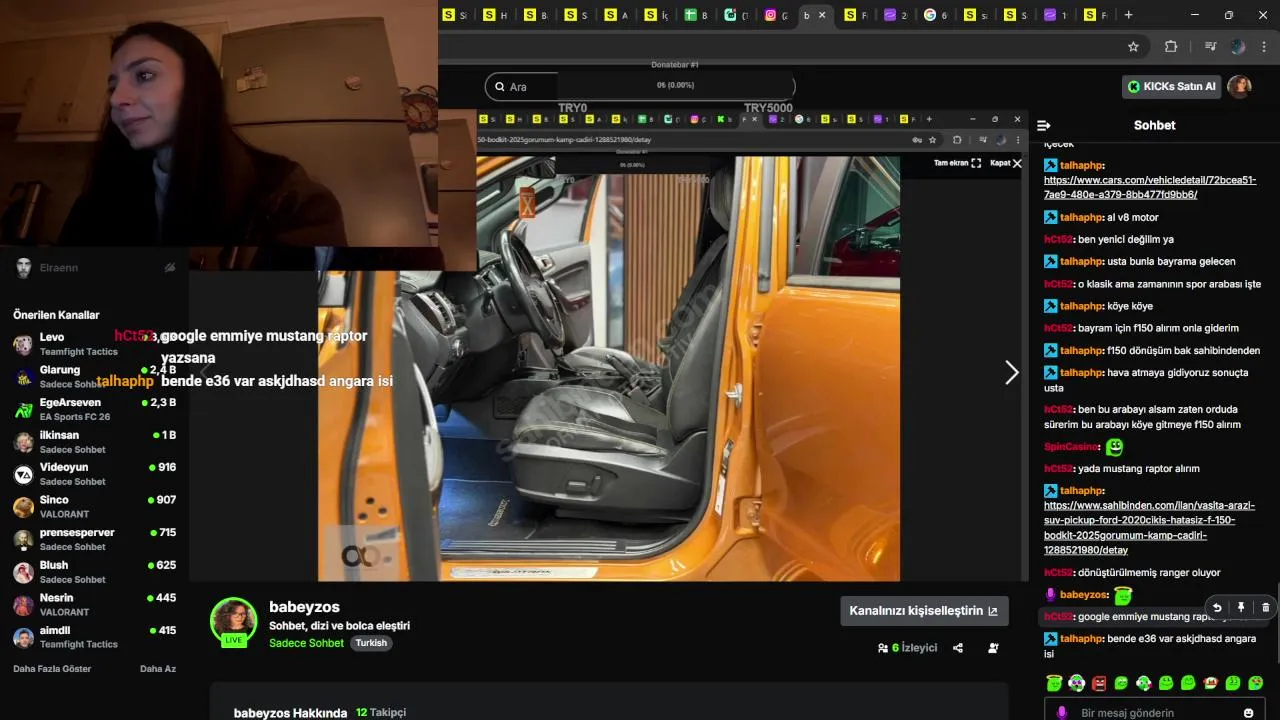
Task: Click the user icon beside share
Action: (993, 648)
